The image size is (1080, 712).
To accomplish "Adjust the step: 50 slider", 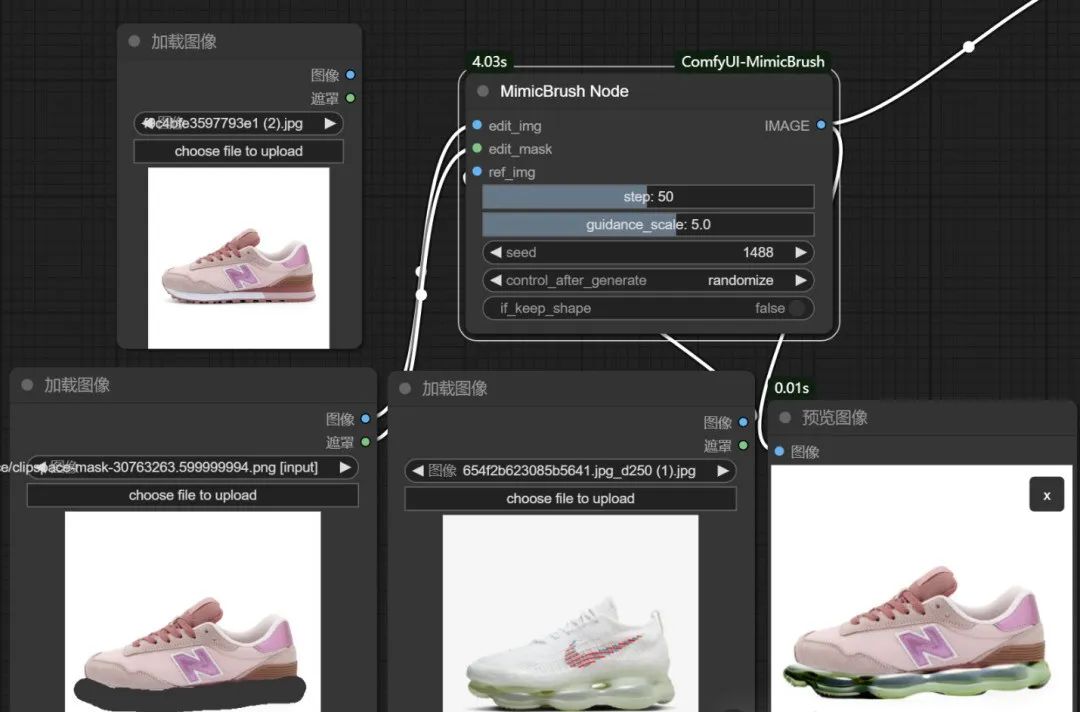I will [648, 197].
